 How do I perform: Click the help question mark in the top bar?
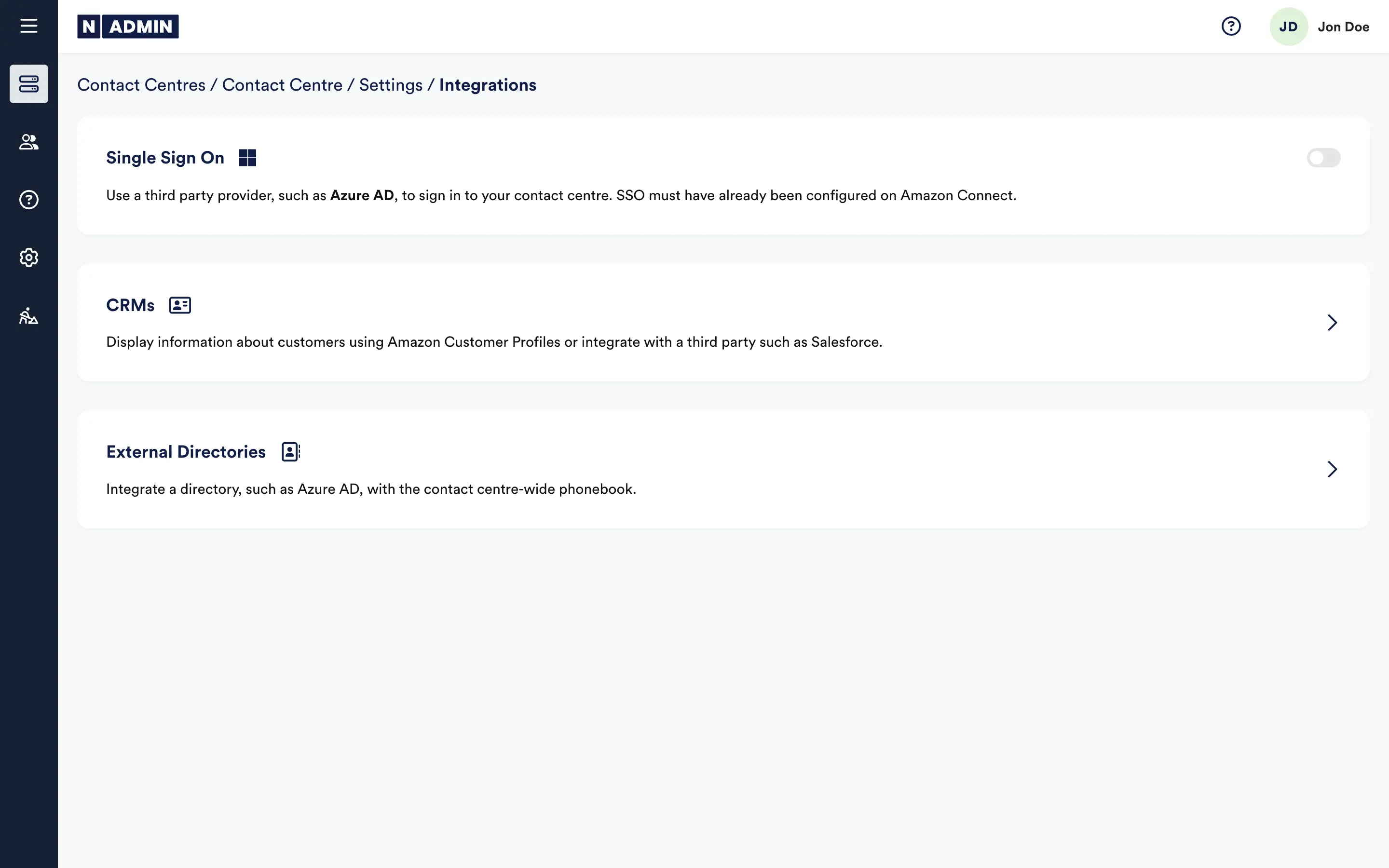1231,26
